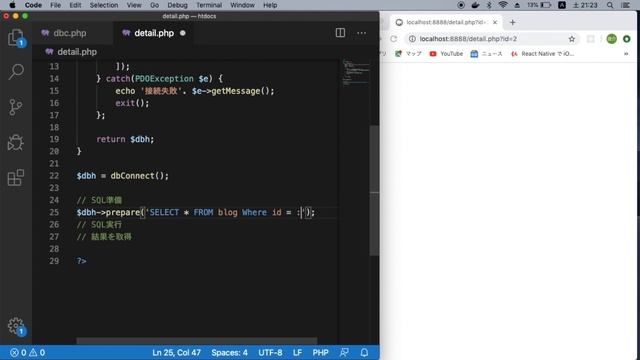Open the View menu
640x360 pixels.
[134, 5]
